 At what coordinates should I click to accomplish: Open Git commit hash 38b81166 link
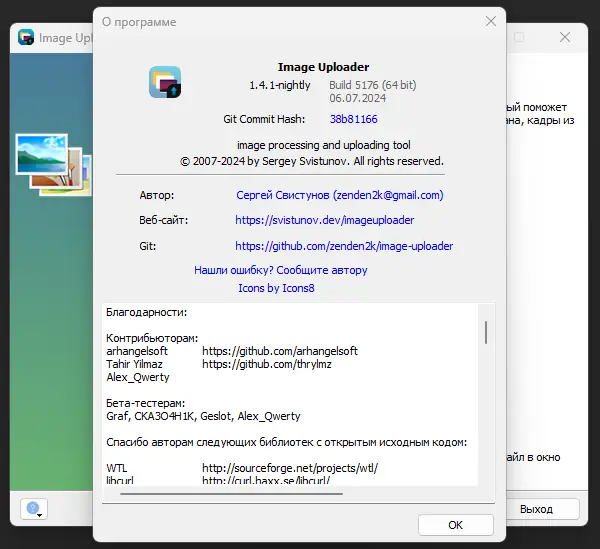(354, 119)
